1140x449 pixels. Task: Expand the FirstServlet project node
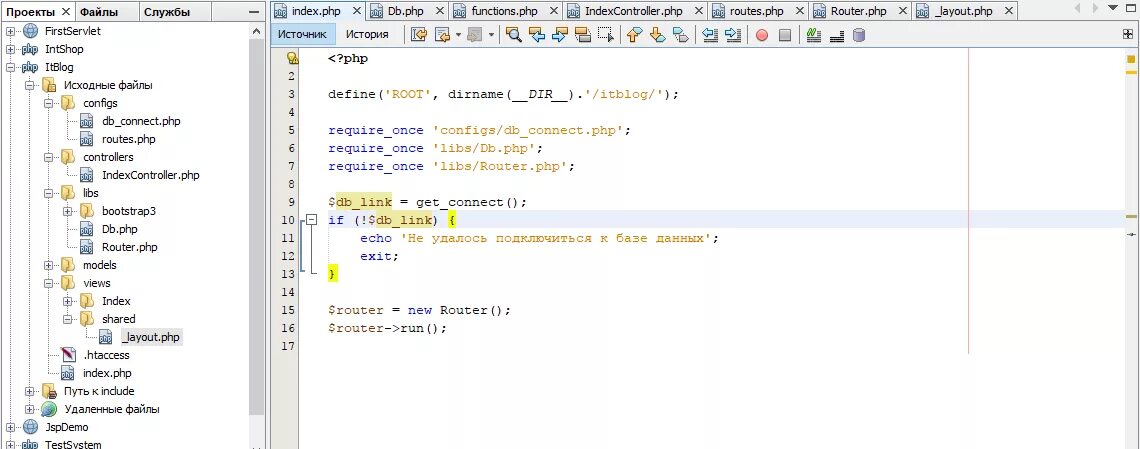[10, 31]
